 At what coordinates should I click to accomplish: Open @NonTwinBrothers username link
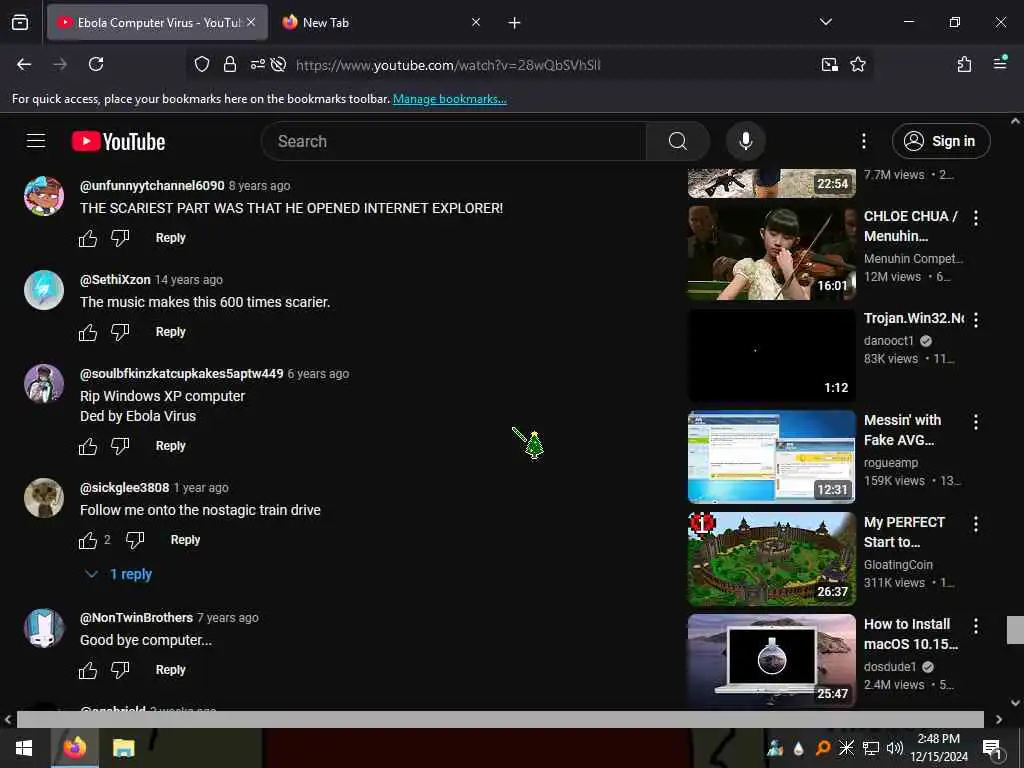[136, 618]
